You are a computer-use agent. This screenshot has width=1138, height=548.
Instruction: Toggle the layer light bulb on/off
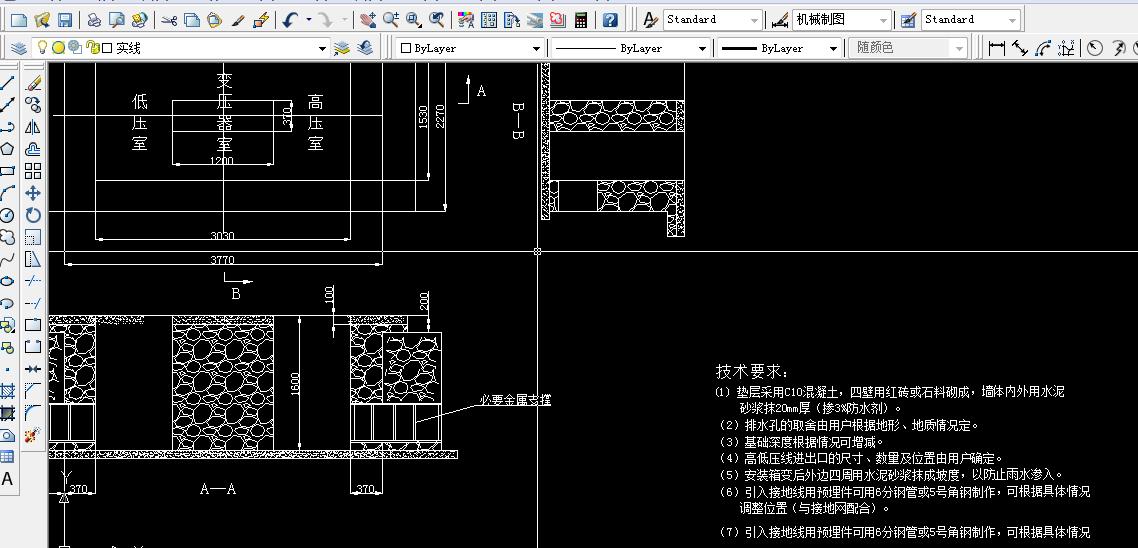click(x=43, y=48)
